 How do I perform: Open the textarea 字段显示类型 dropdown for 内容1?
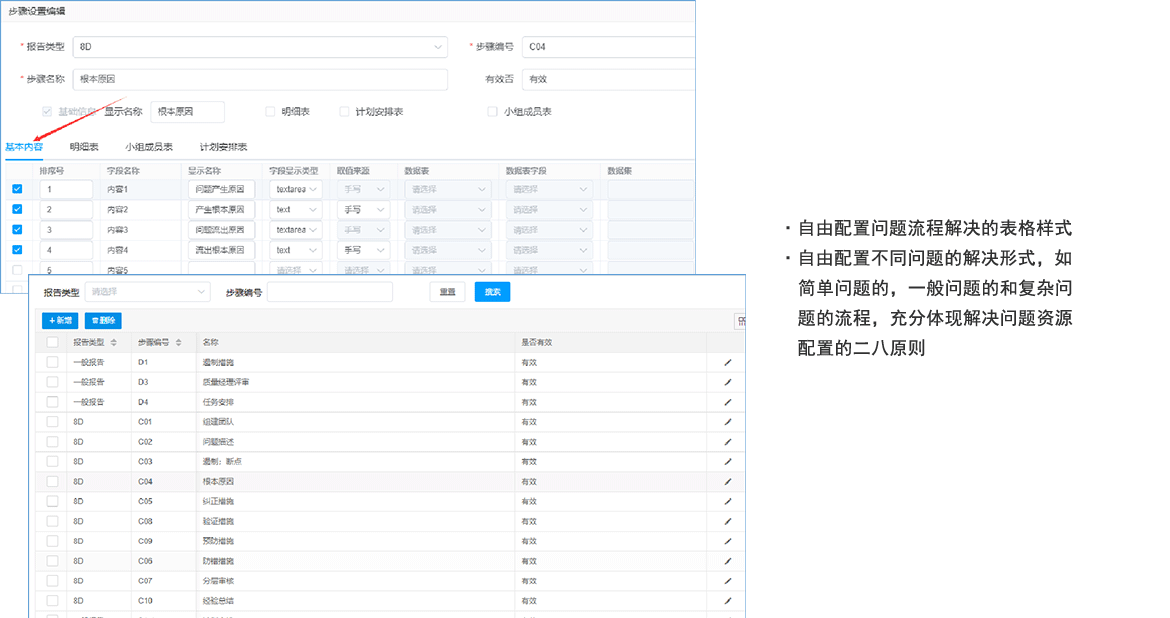296,189
